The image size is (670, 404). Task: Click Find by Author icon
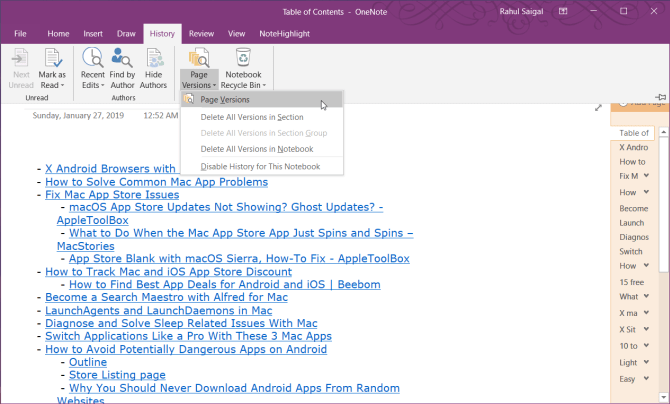click(x=123, y=59)
